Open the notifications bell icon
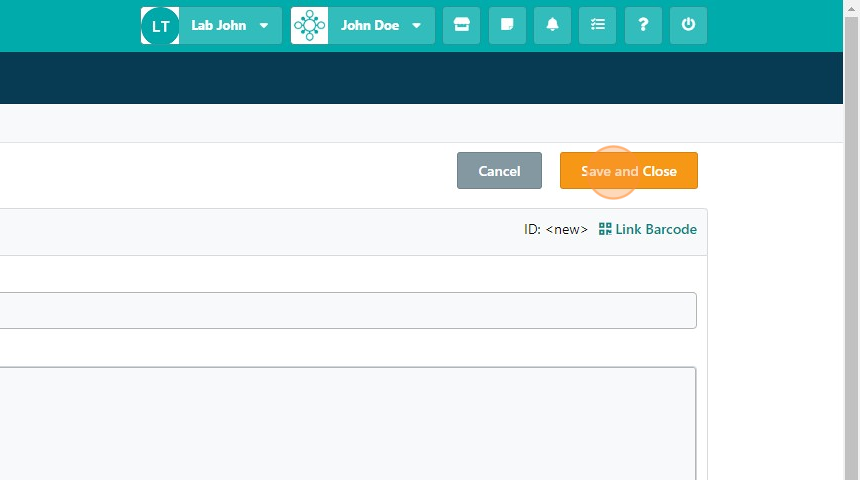This screenshot has width=860, height=480. tap(552, 25)
